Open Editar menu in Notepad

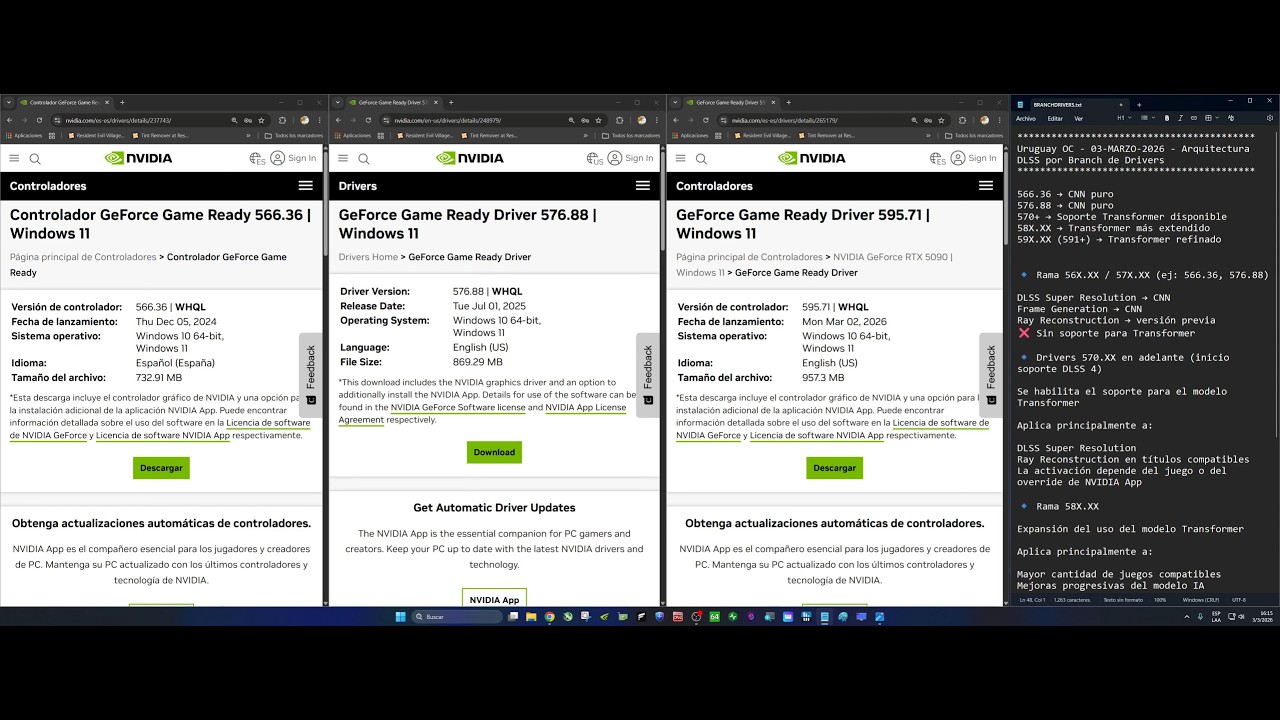[x=1055, y=118]
